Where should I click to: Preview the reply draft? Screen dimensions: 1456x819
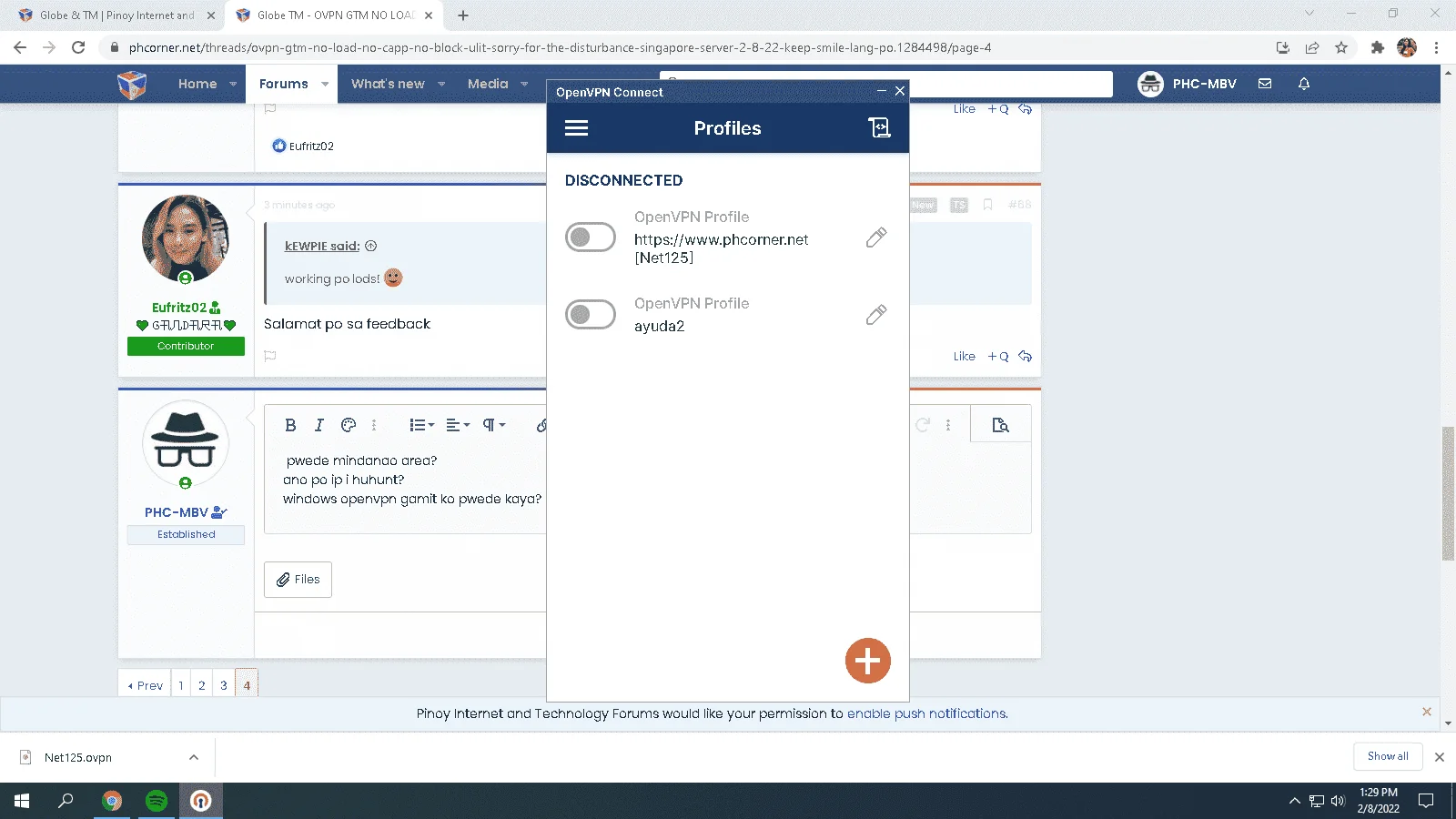pyautogui.click(x=1000, y=425)
